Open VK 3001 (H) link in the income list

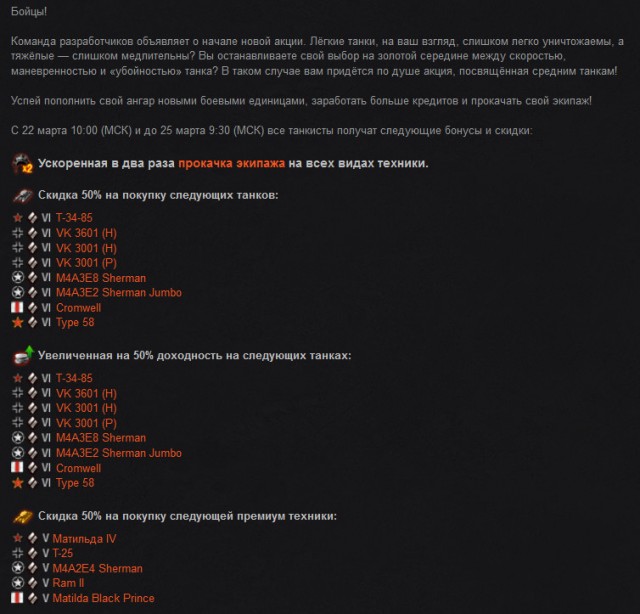click(86, 408)
